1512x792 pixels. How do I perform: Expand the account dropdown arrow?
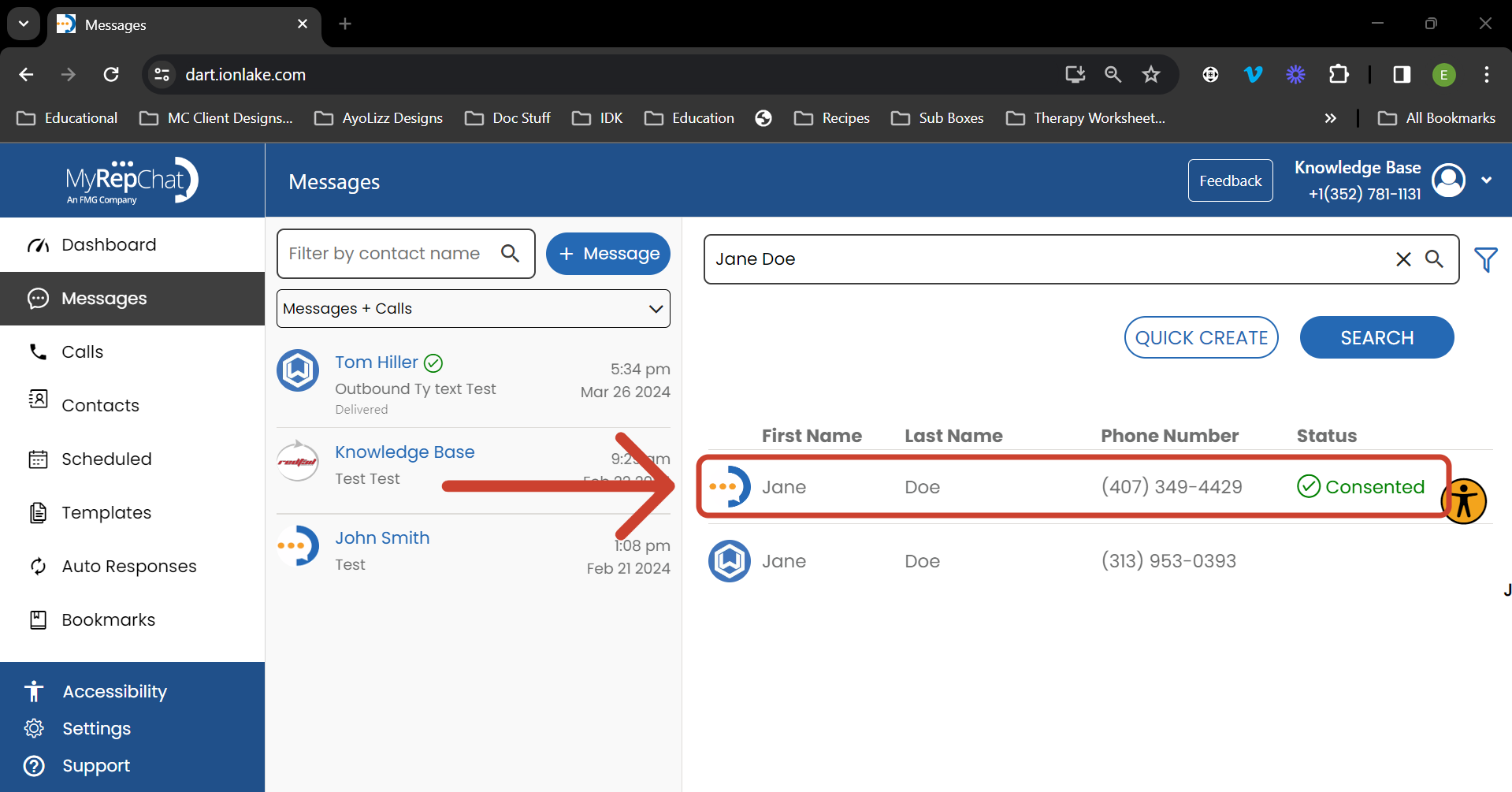coord(1486,180)
